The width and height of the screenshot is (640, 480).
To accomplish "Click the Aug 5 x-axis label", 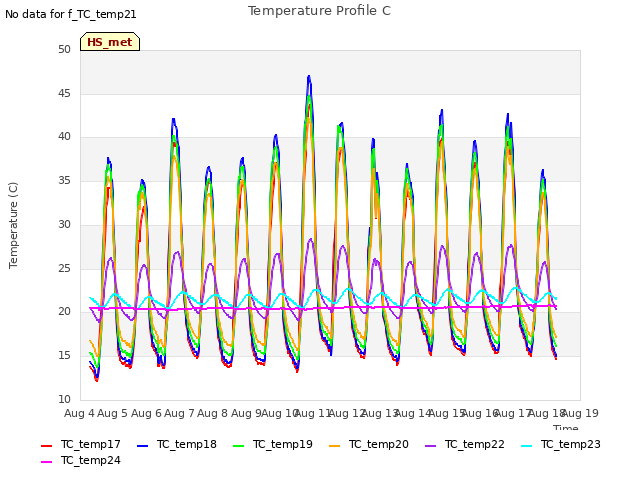I will coord(113,413).
